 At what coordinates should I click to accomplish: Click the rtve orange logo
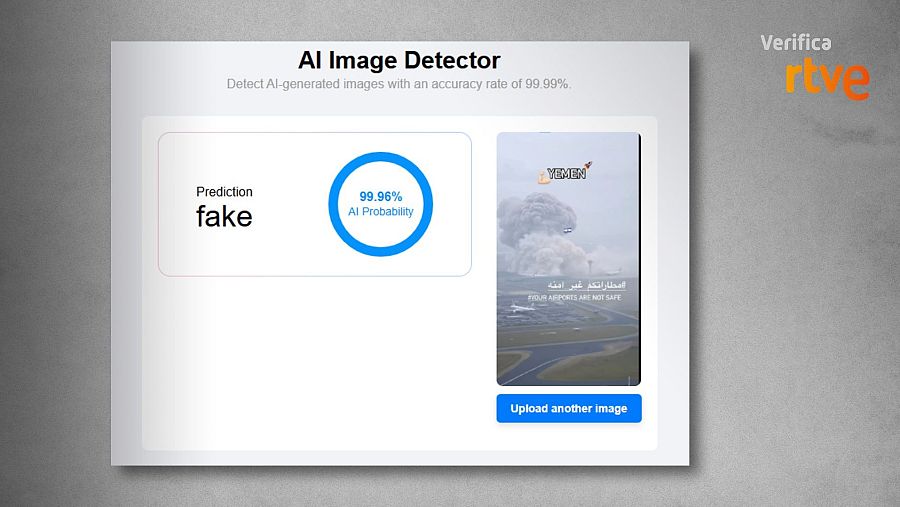[826, 78]
